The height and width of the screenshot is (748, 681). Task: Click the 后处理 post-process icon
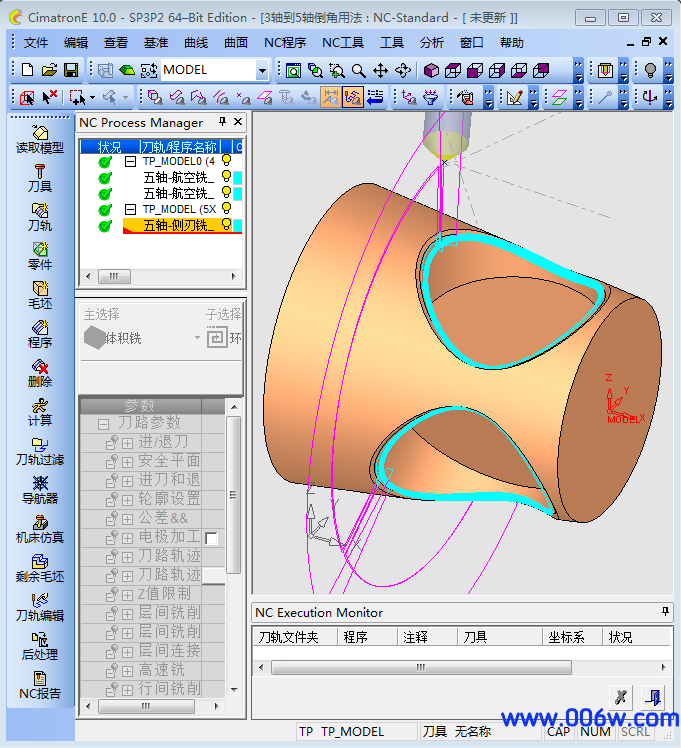pos(40,647)
